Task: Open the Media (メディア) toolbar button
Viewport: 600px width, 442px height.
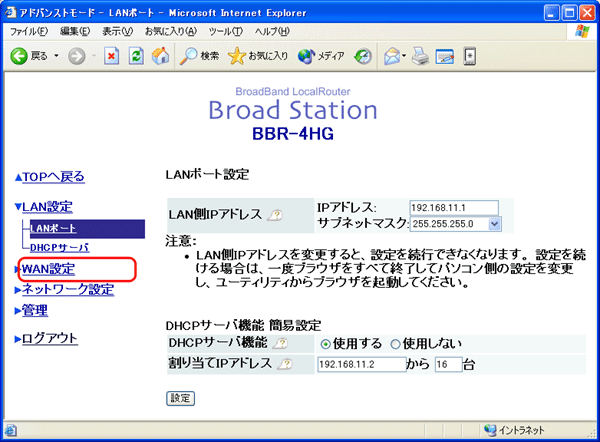Action: [x=321, y=56]
